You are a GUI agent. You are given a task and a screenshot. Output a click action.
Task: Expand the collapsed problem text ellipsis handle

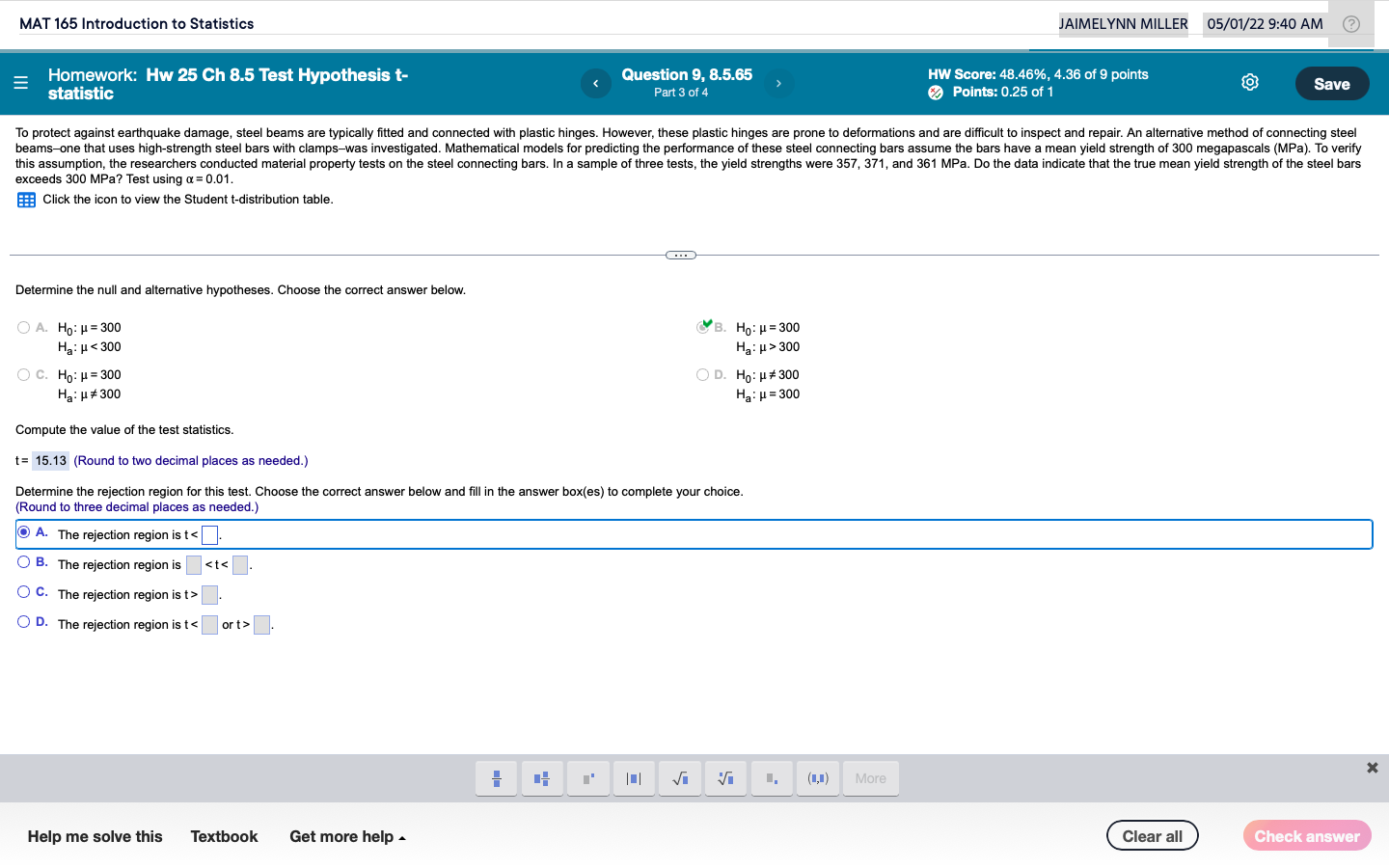(681, 256)
